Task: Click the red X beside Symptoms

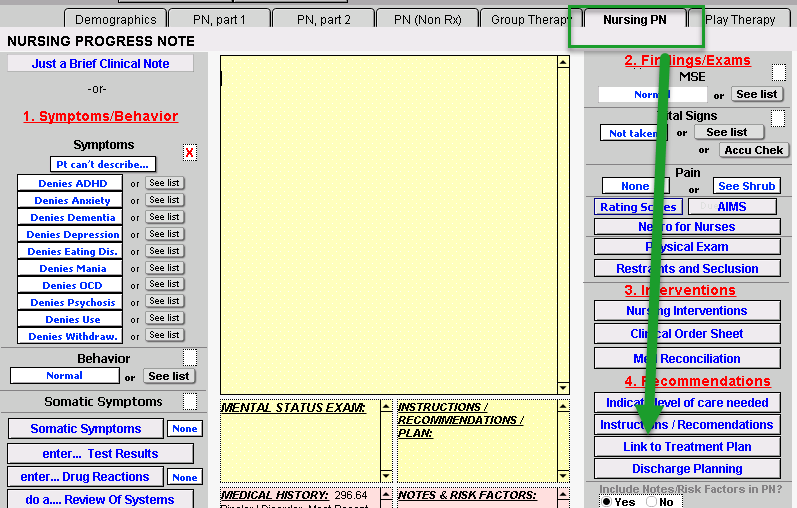Action: [189, 152]
